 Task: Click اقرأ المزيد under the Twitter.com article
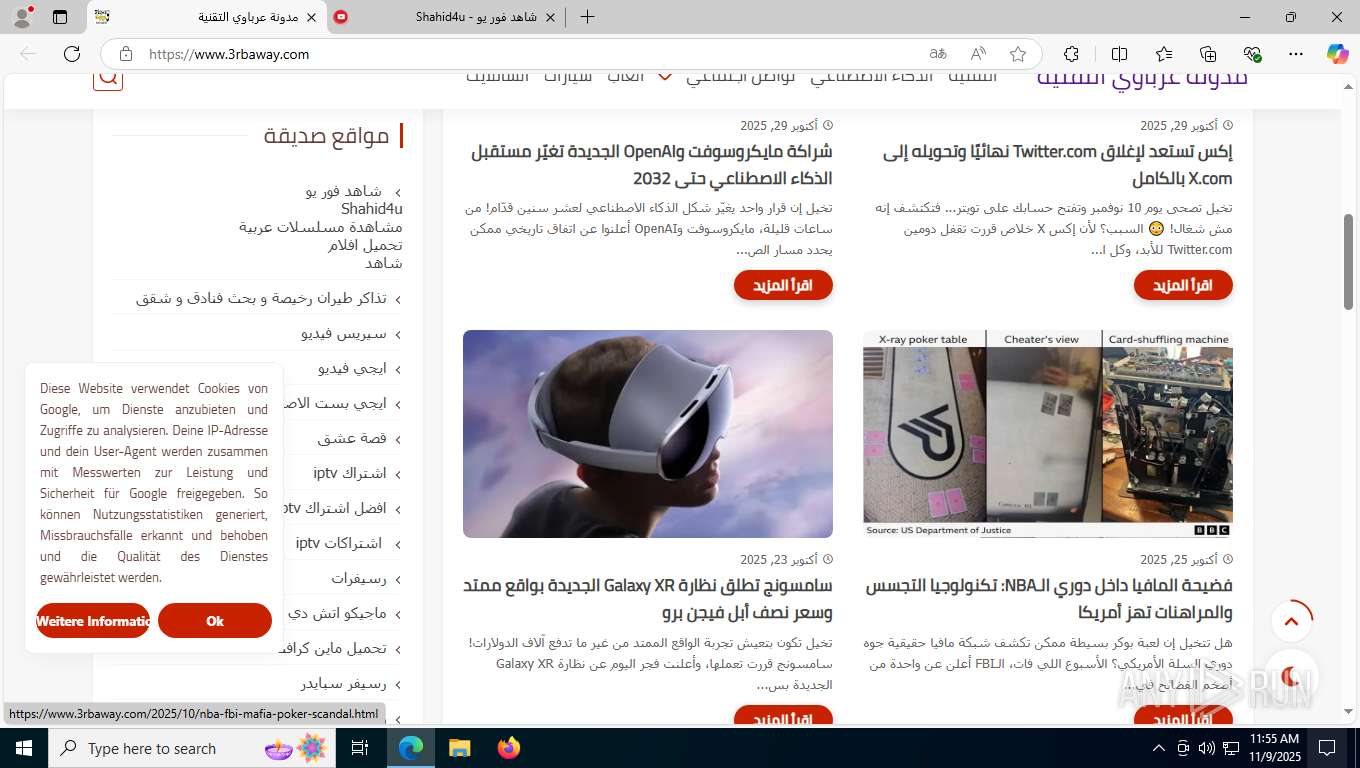(1183, 285)
